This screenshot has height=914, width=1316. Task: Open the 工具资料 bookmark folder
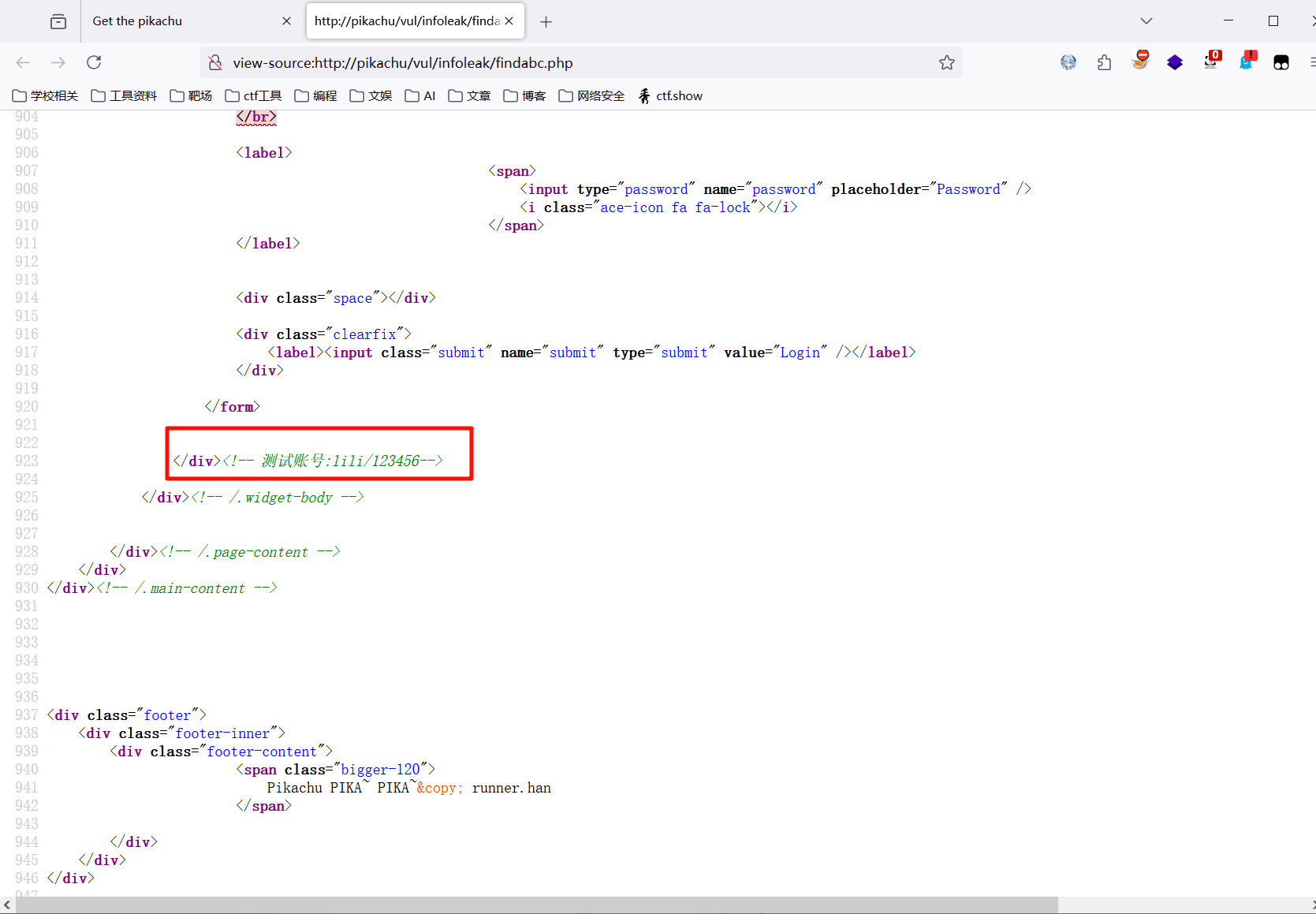pos(124,96)
